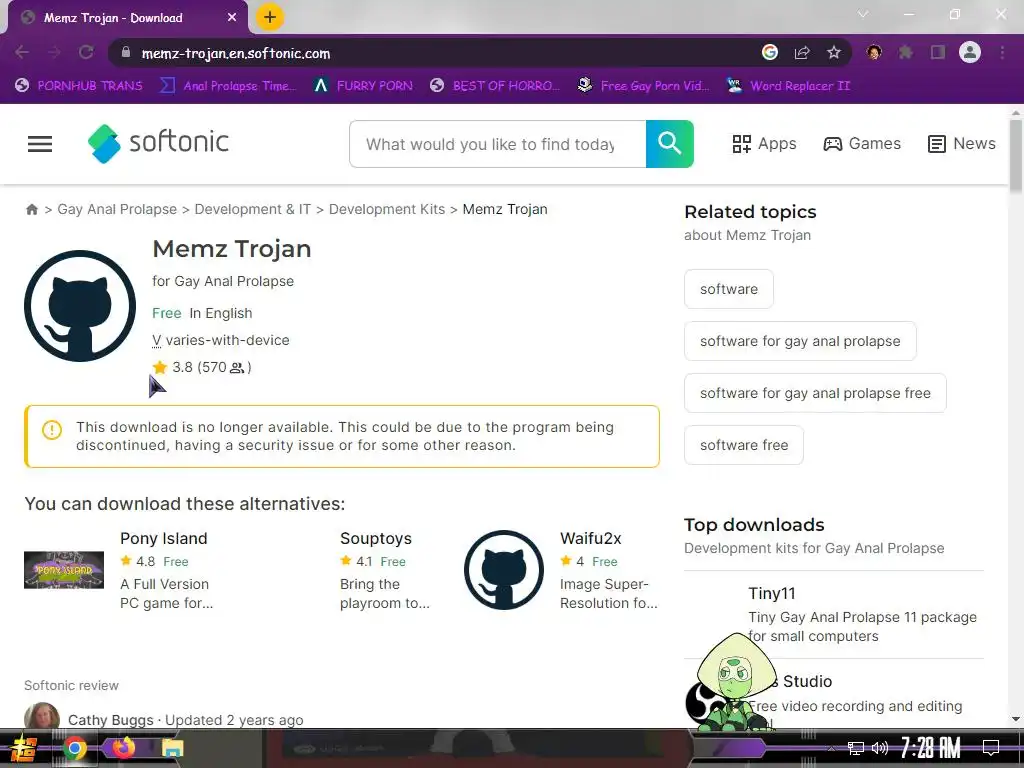Image resolution: width=1024 pixels, height=768 pixels.
Task: Click the Chrome taskbar icon
Action: tap(75, 748)
